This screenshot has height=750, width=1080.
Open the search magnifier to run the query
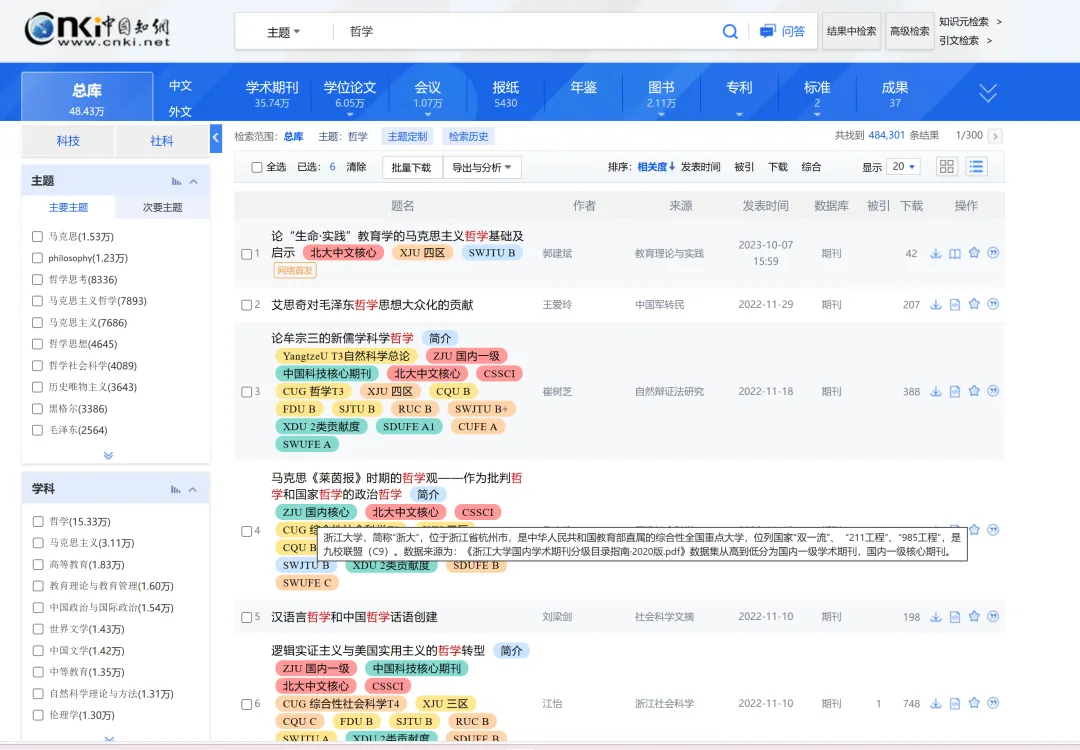[x=731, y=31]
